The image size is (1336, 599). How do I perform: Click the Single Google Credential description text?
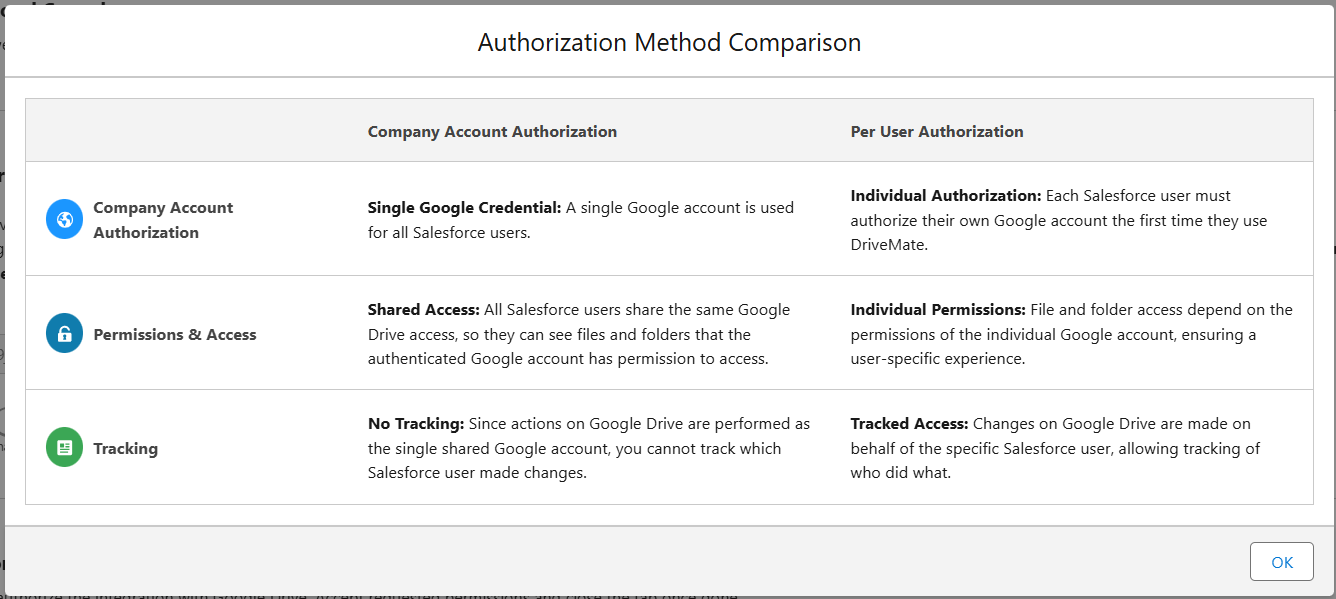pos(580,219)
